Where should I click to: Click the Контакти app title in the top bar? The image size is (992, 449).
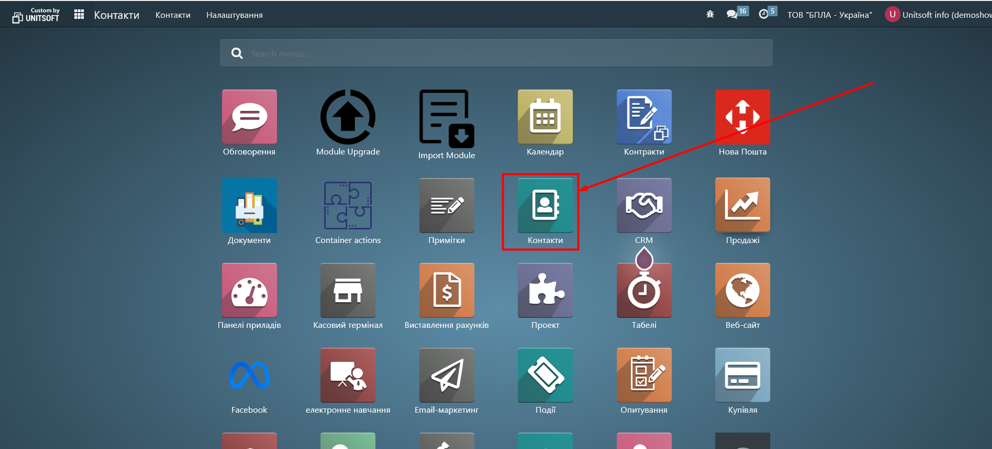(117, 15)
